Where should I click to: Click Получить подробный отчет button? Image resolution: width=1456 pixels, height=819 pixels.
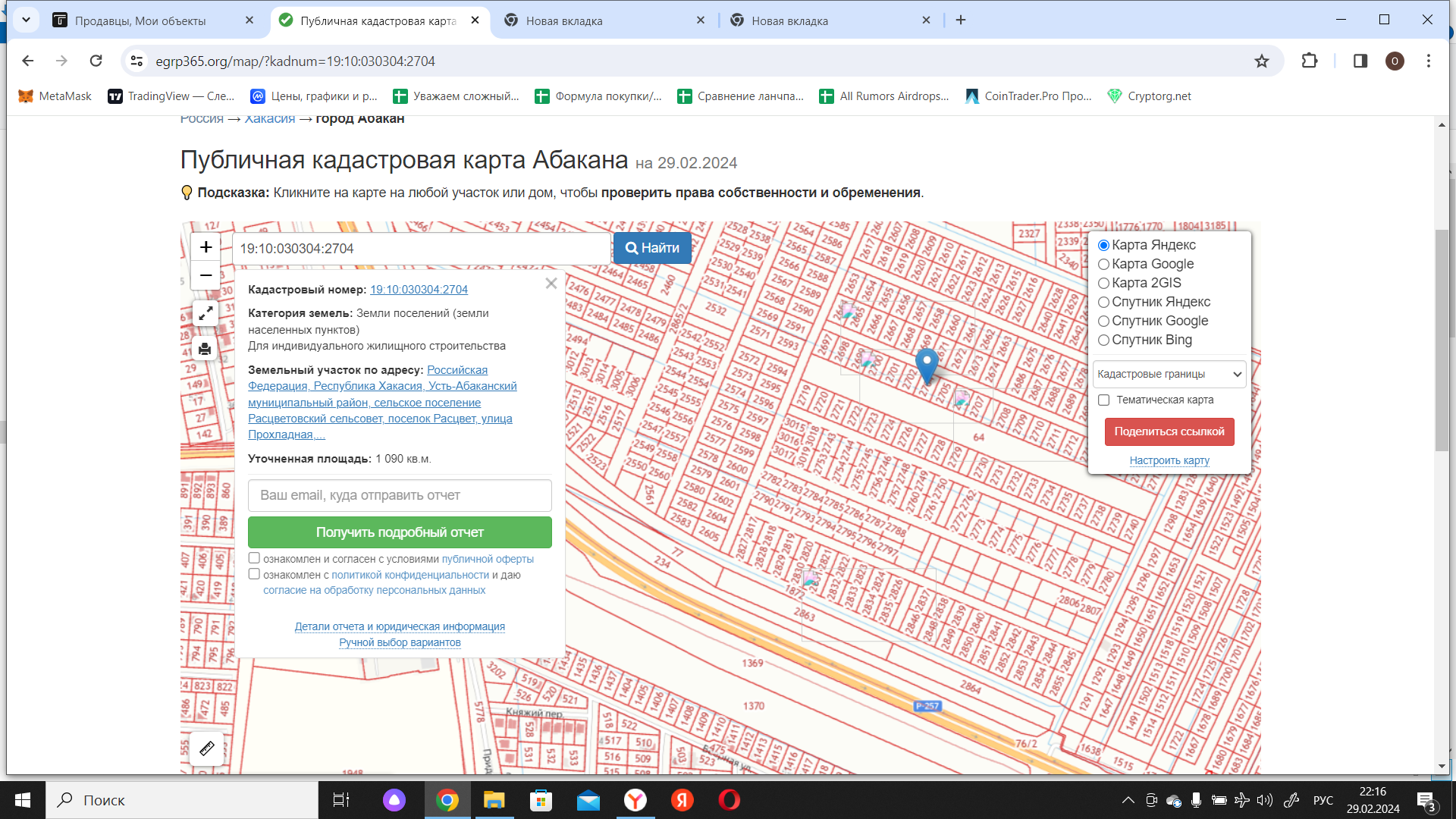point(400,532)
